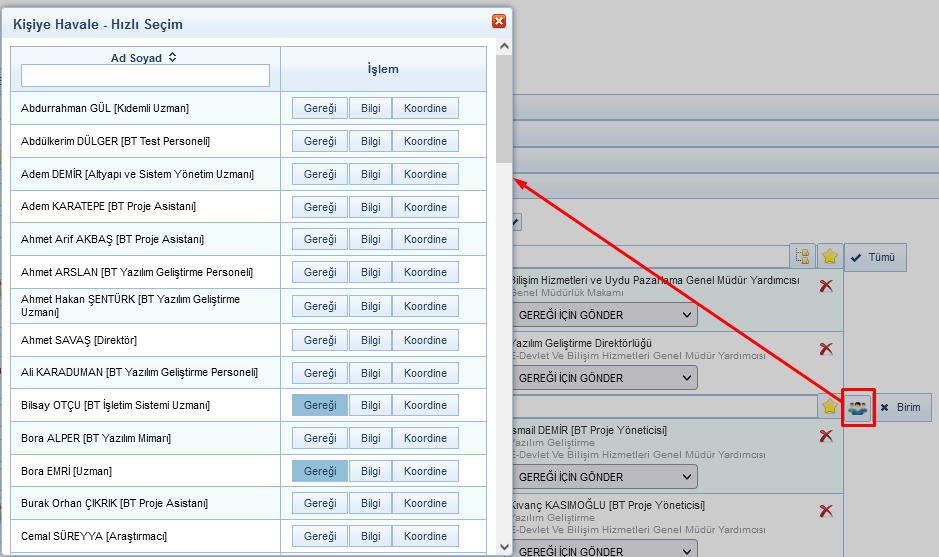Open the GEREĞİ İÇİN GÖNDER dropdown under İsmail DEMİR
The image size is (939, 557).
[x=604, y=477]
